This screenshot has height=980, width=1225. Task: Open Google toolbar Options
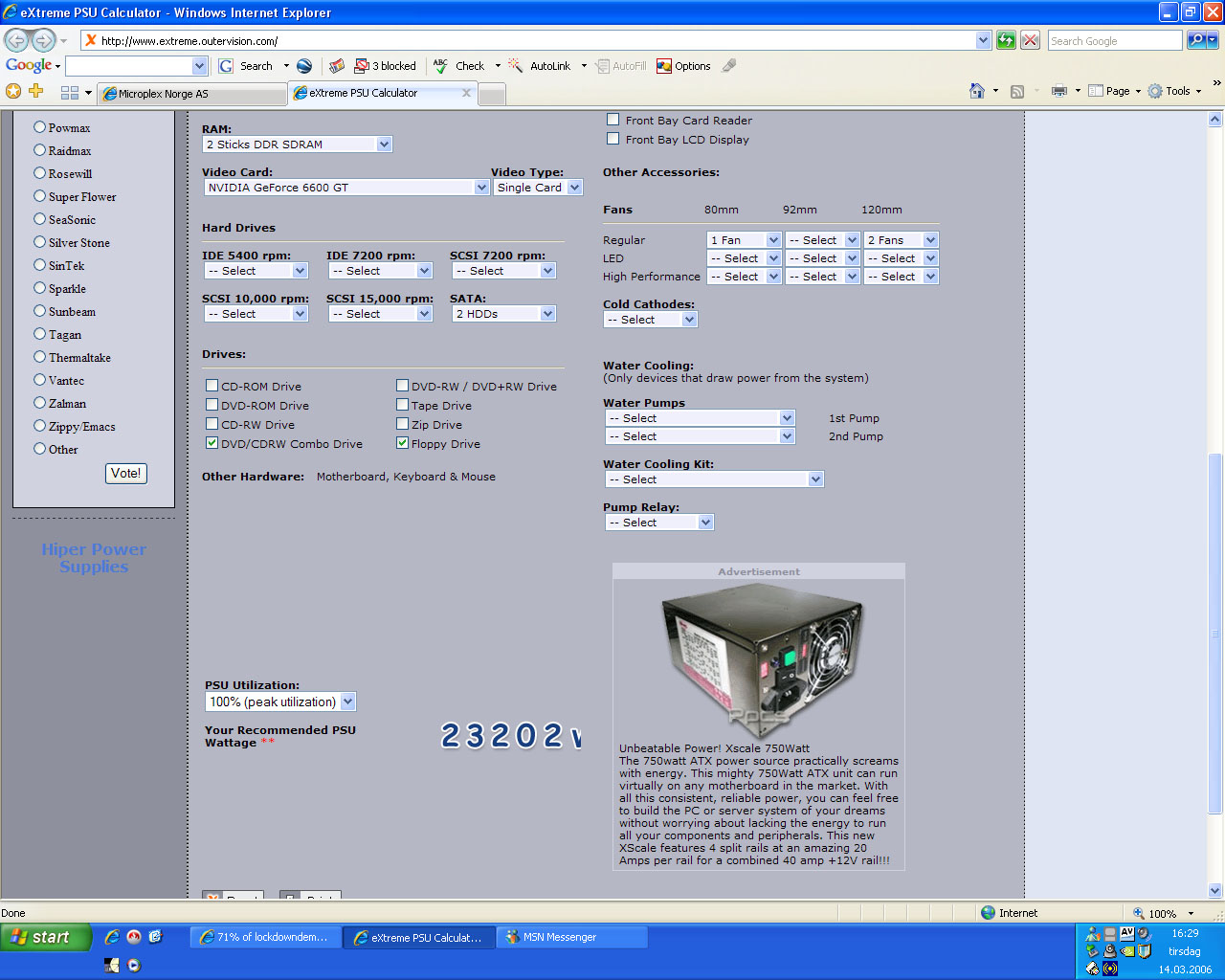pyautogui.click(x=683, y=66)
